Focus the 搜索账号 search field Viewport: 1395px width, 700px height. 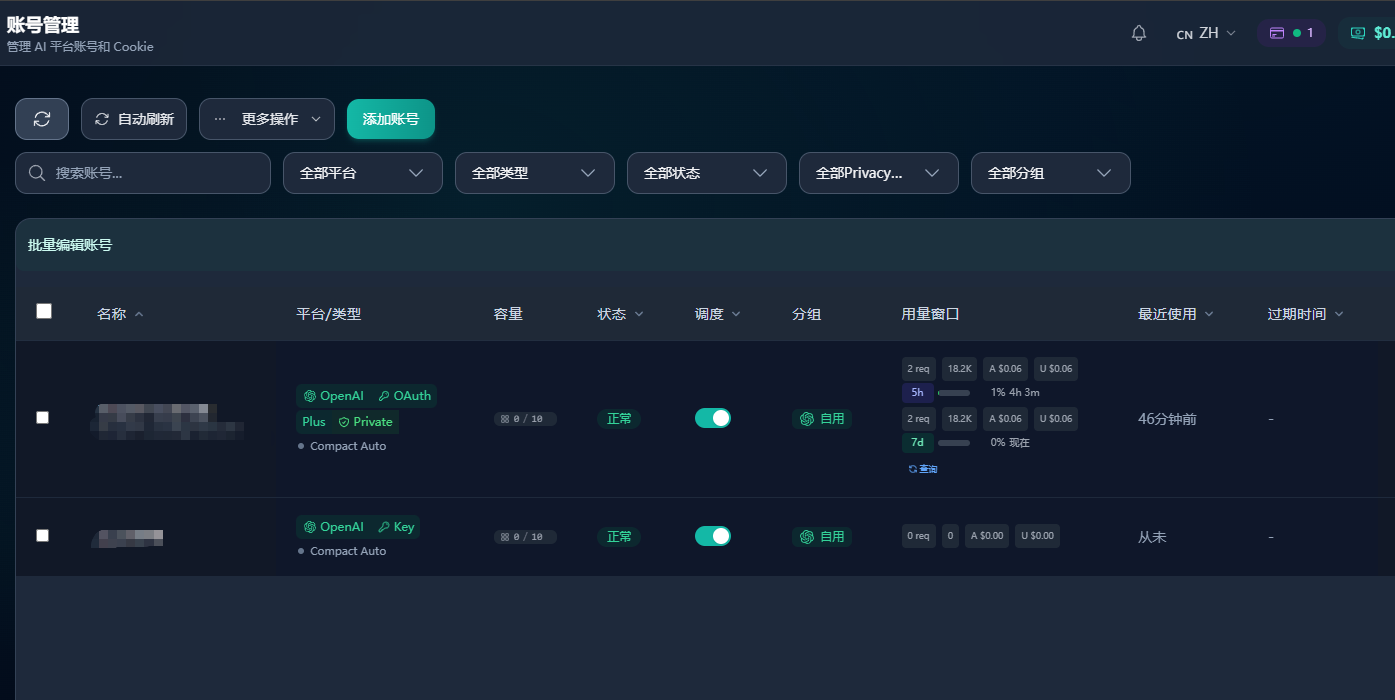[143, 173]
